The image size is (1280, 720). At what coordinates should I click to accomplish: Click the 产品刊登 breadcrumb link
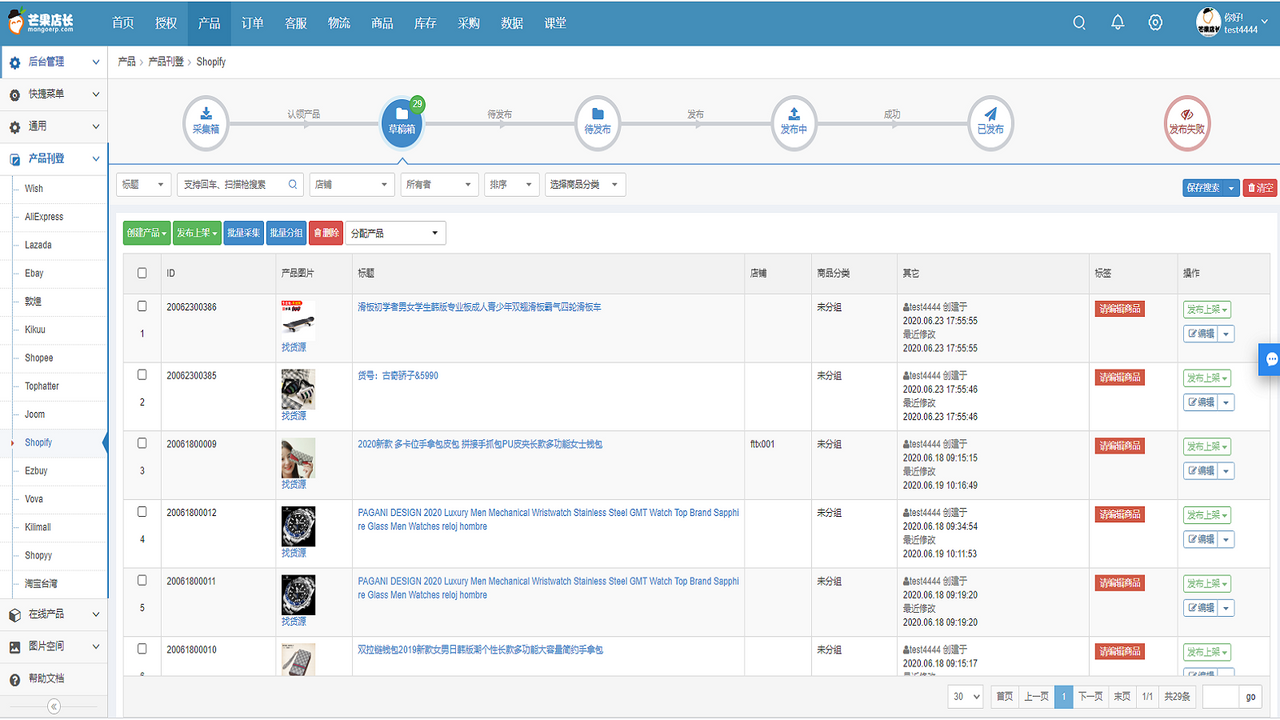click(166, 62)
